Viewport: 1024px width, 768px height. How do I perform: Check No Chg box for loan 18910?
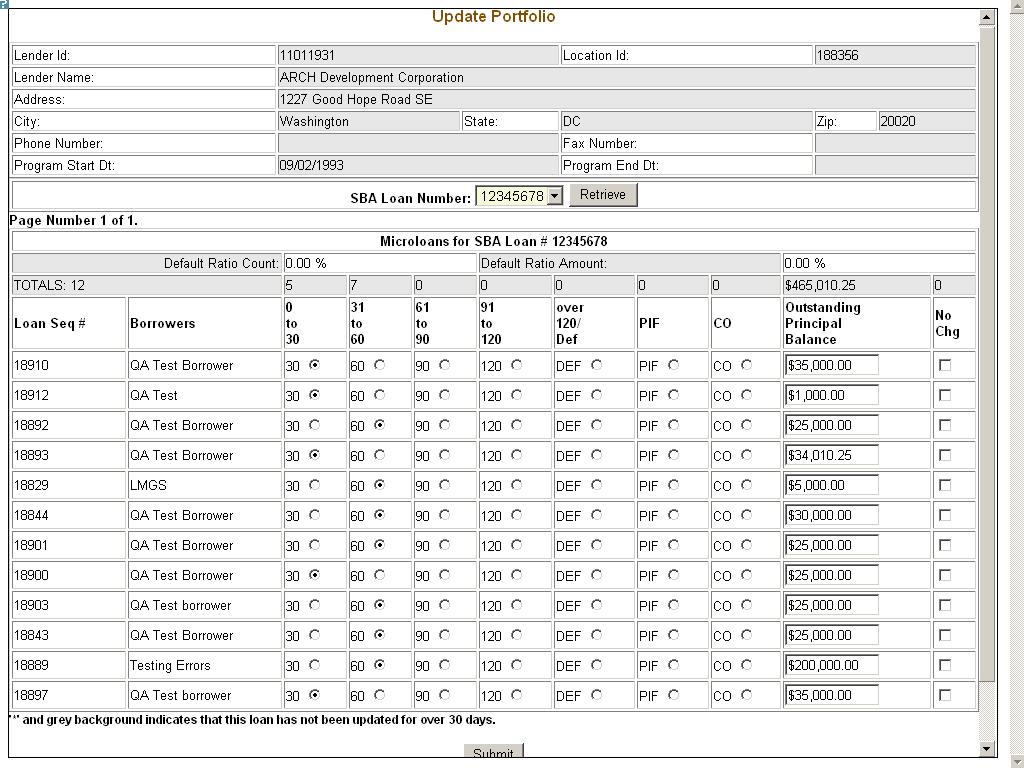945,365
